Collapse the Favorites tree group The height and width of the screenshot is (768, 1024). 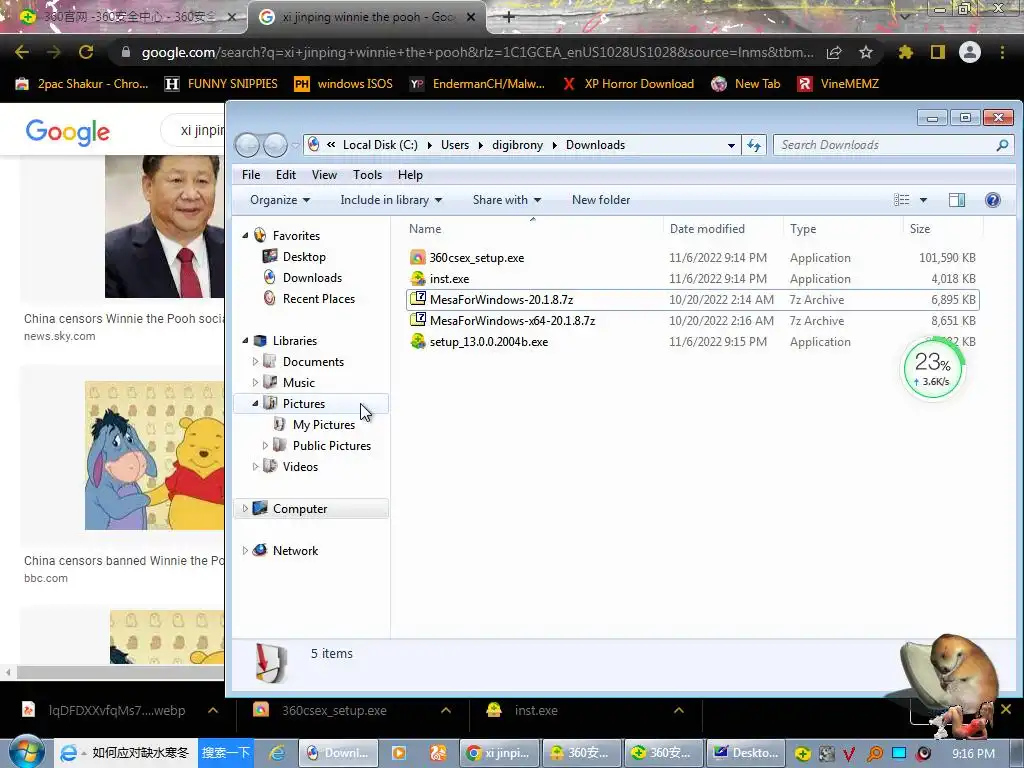[x=246, y=235]
